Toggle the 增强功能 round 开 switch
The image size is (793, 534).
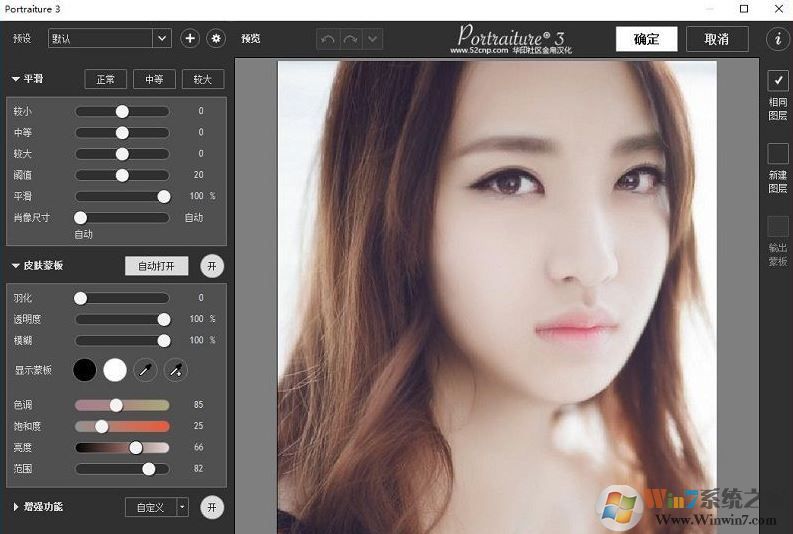(211, 507)
